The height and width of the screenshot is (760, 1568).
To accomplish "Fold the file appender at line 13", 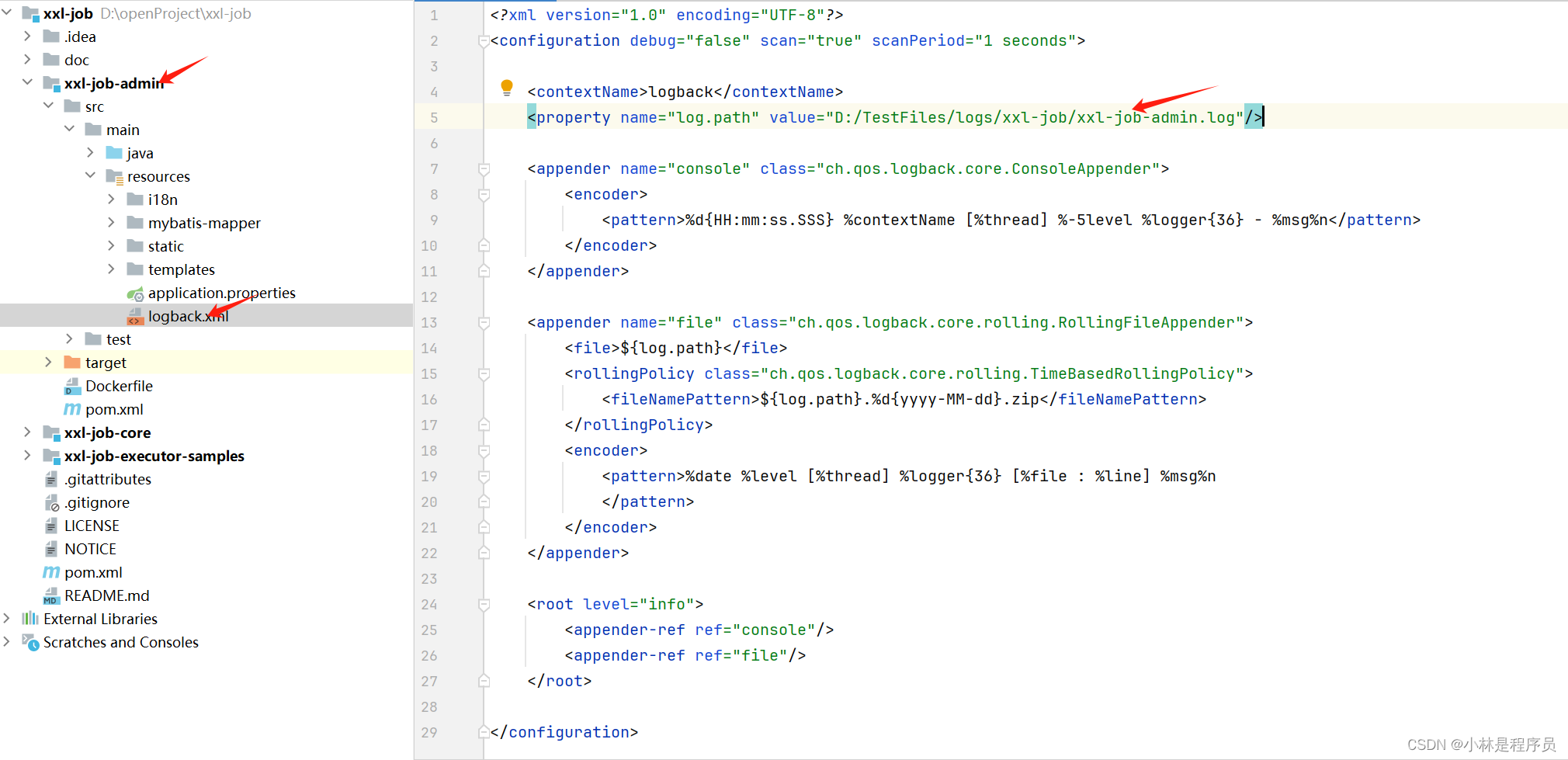I will point(484,322).
